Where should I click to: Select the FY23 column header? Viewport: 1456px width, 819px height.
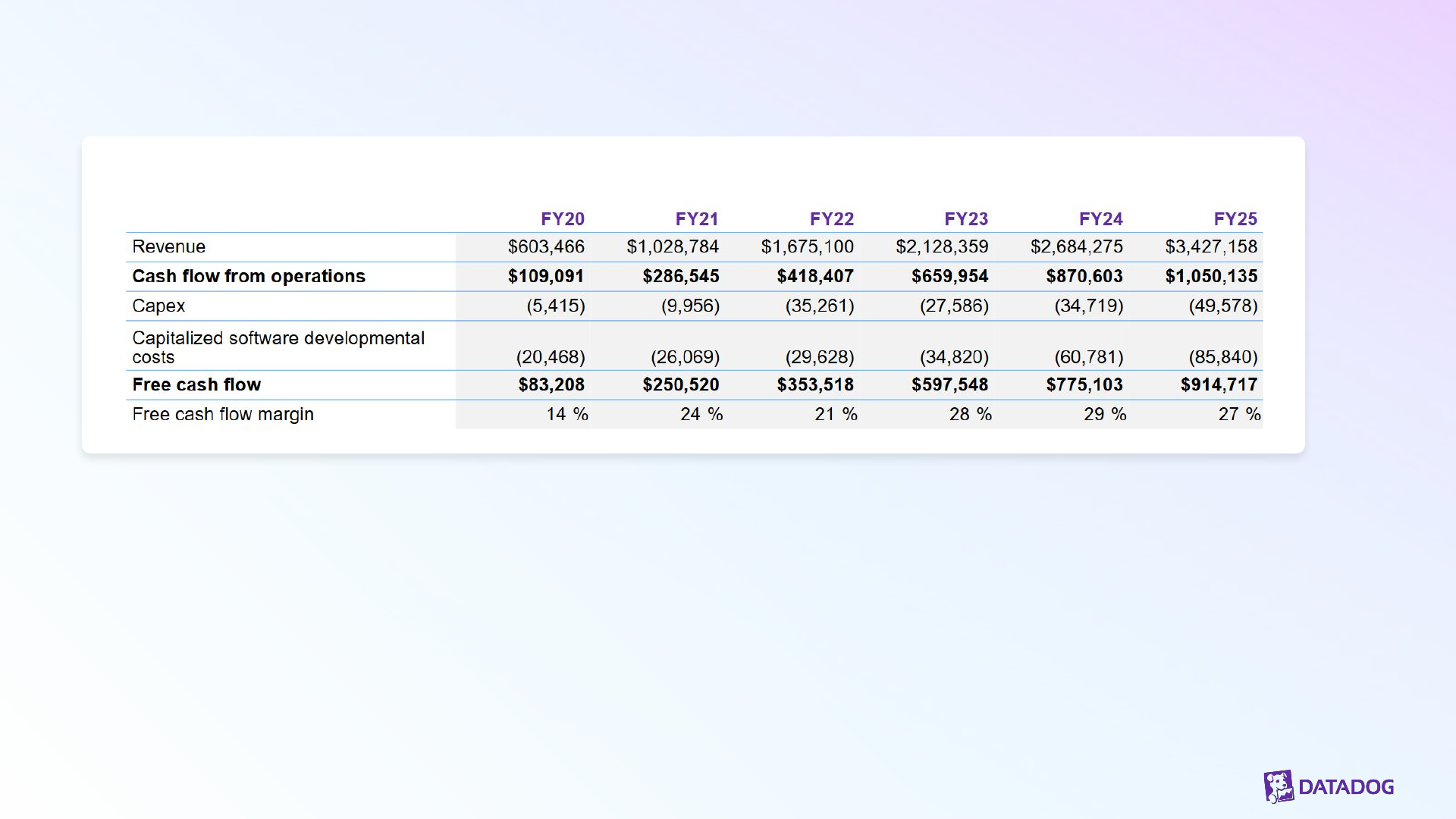point(965,219)
